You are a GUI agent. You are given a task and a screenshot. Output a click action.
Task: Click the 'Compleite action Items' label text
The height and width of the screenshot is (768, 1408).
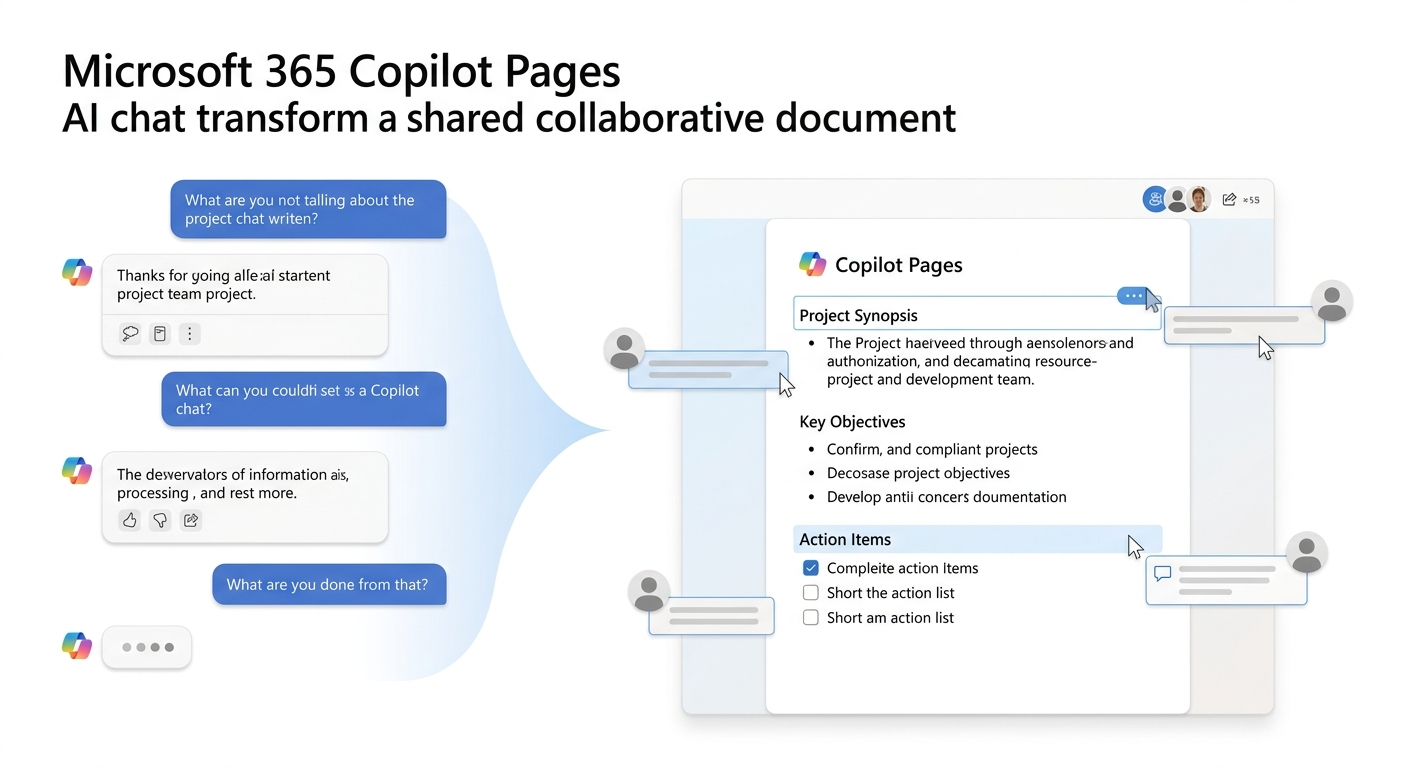coord(902,568)
